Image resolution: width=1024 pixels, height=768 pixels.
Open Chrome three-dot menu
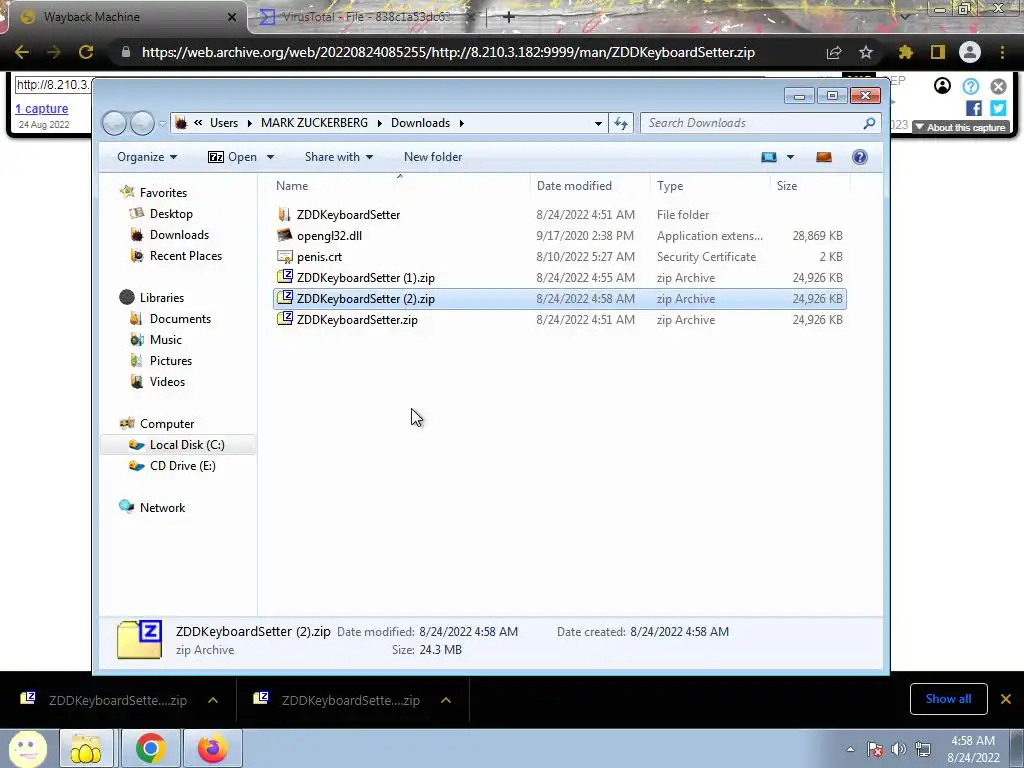tap(1002, 52)
